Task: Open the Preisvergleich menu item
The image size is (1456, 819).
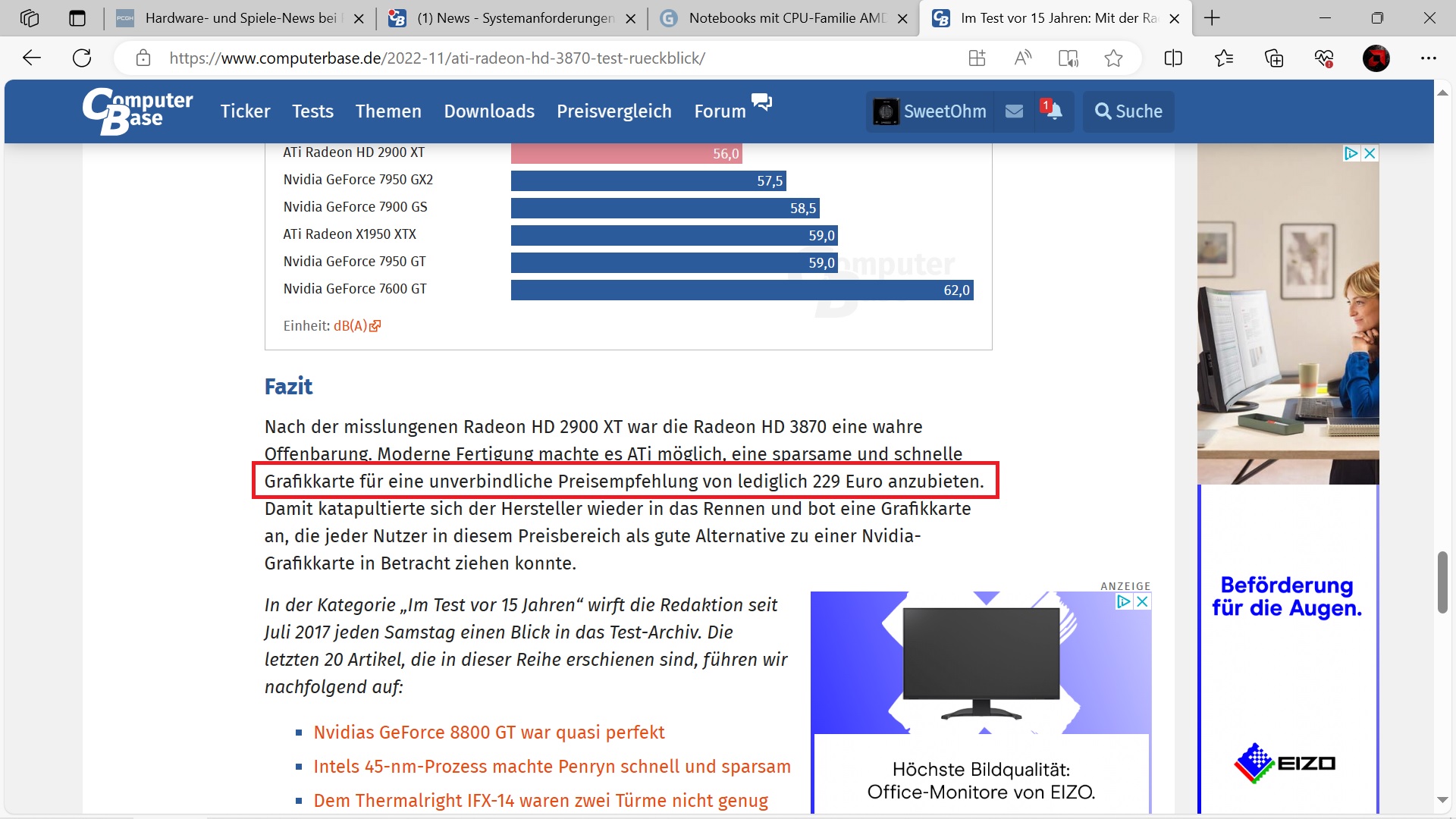Action: pos(613,111)
